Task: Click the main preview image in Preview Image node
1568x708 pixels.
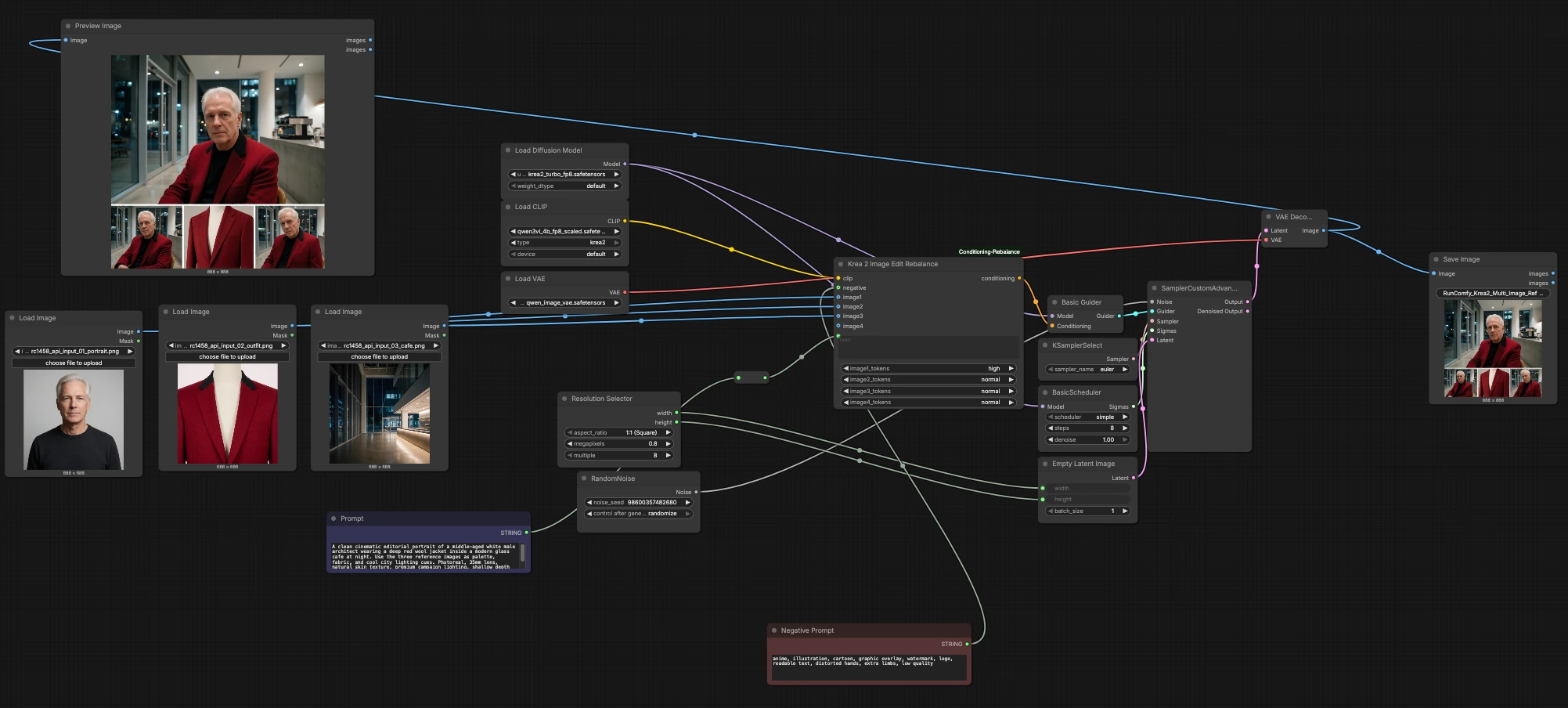Action: (x=218, y=129)
